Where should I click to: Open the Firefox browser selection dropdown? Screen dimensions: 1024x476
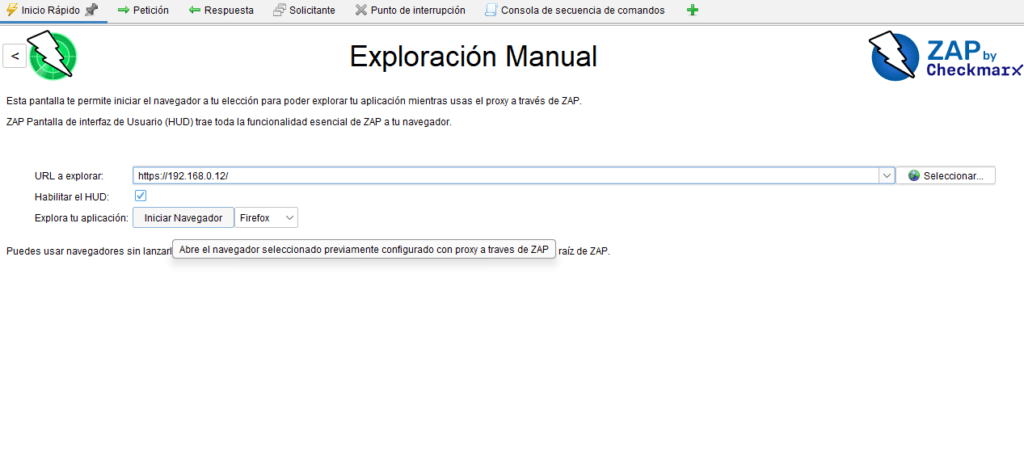267,218
